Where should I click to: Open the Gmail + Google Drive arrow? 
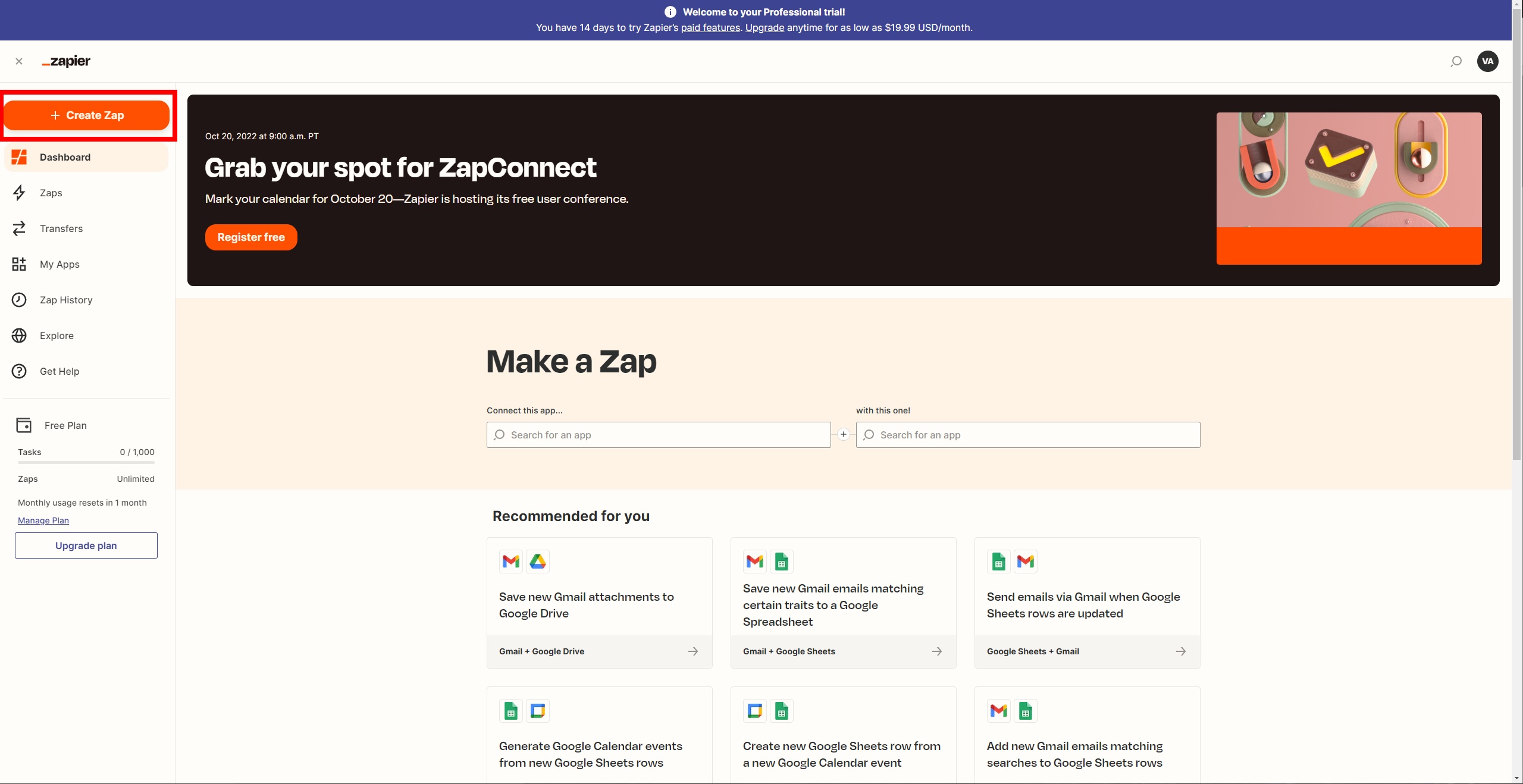point(693,651)
